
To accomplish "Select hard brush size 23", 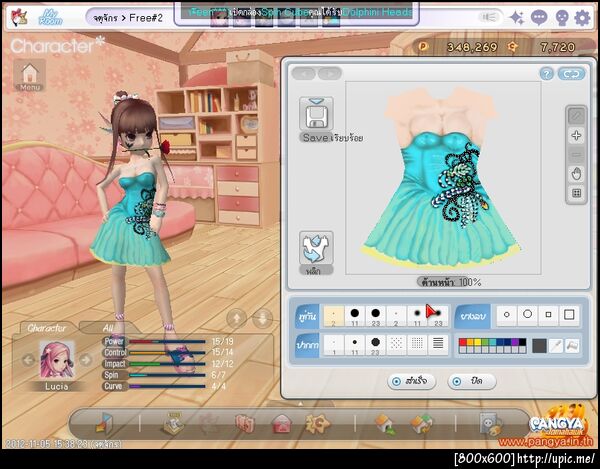I will point(375,316).
